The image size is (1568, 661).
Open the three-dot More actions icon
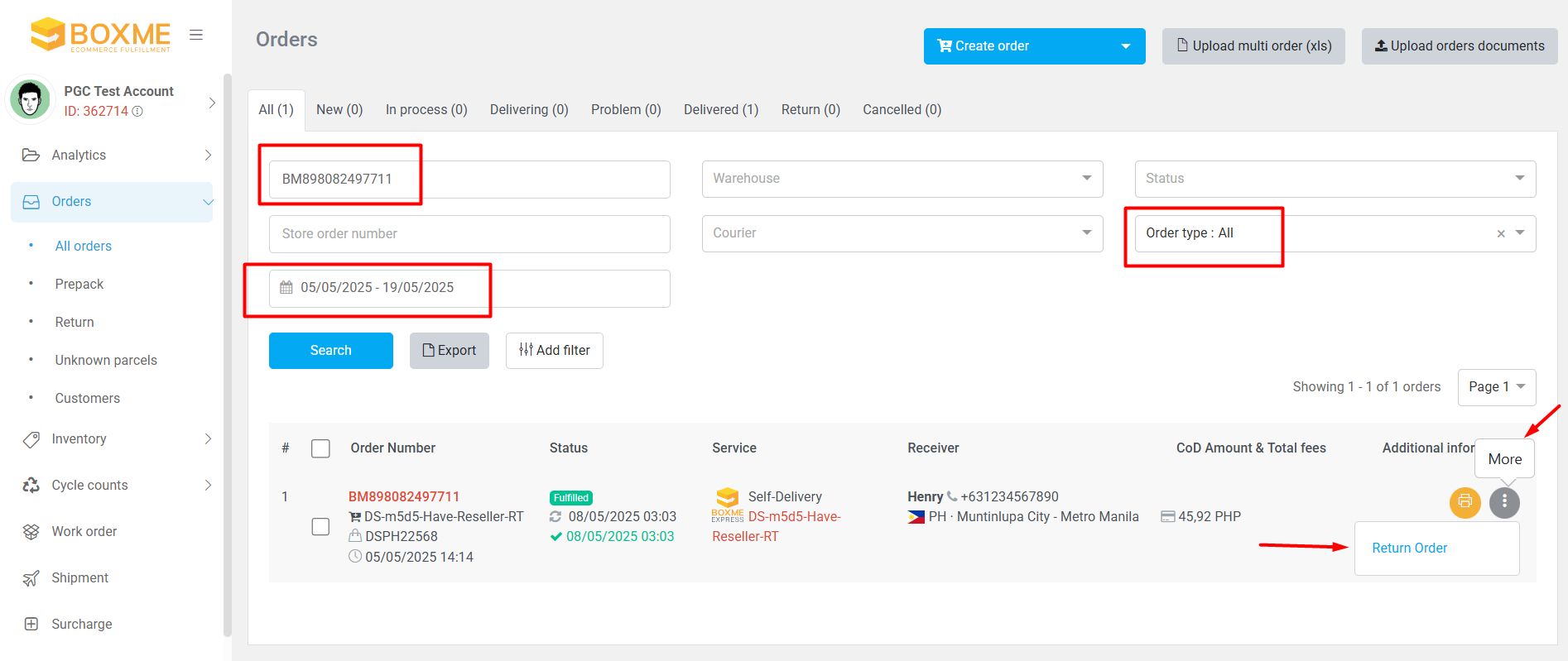1504,501
